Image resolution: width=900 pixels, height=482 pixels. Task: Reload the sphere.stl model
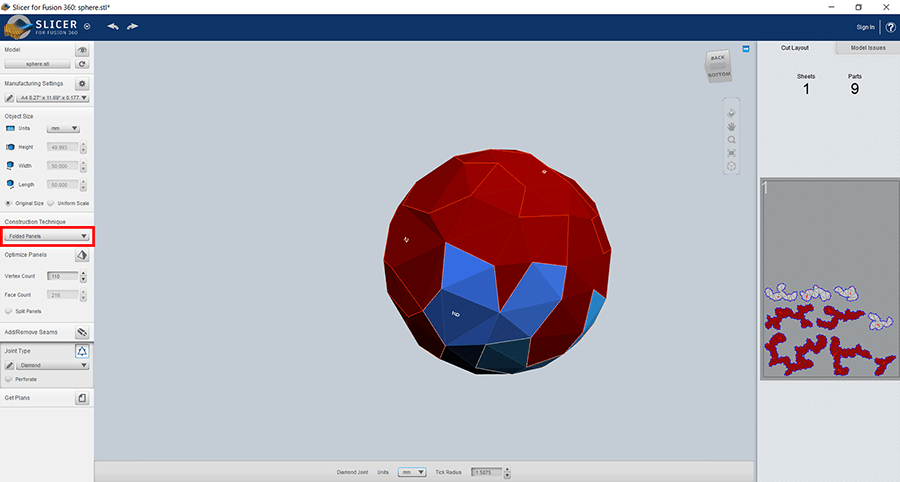coord(82,64)
